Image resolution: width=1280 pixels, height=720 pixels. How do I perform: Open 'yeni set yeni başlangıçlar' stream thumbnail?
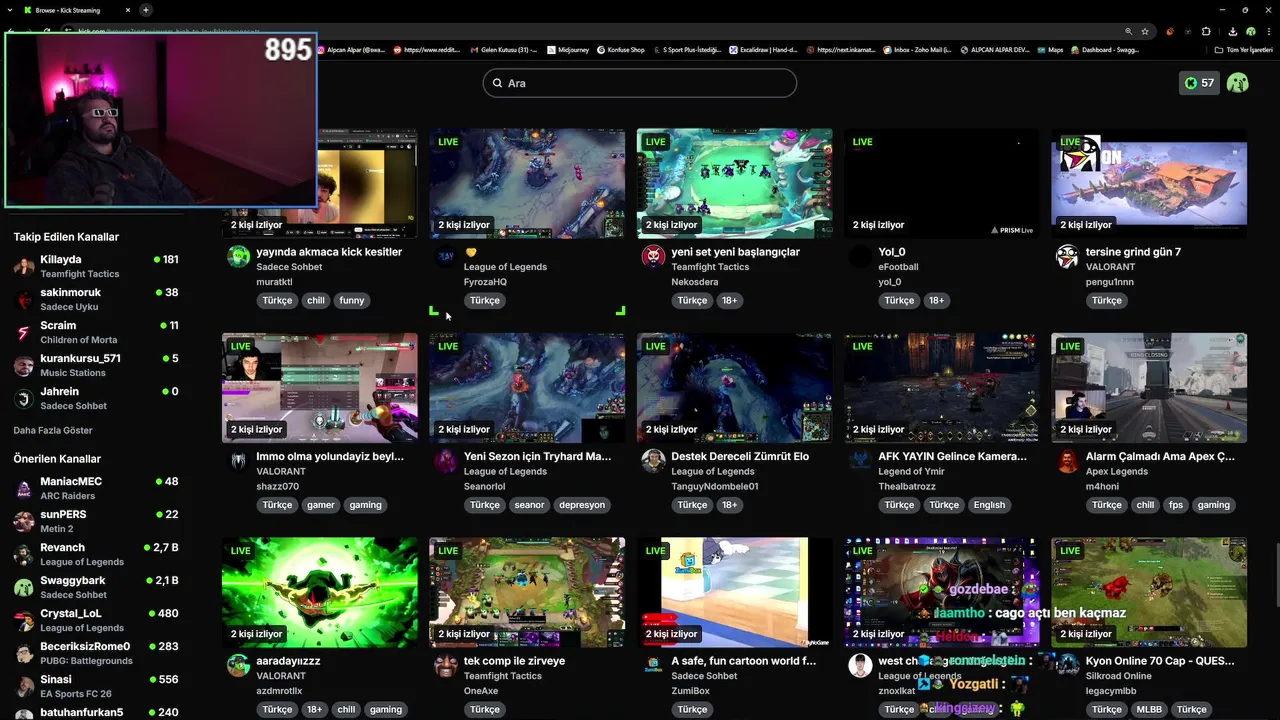734,183
